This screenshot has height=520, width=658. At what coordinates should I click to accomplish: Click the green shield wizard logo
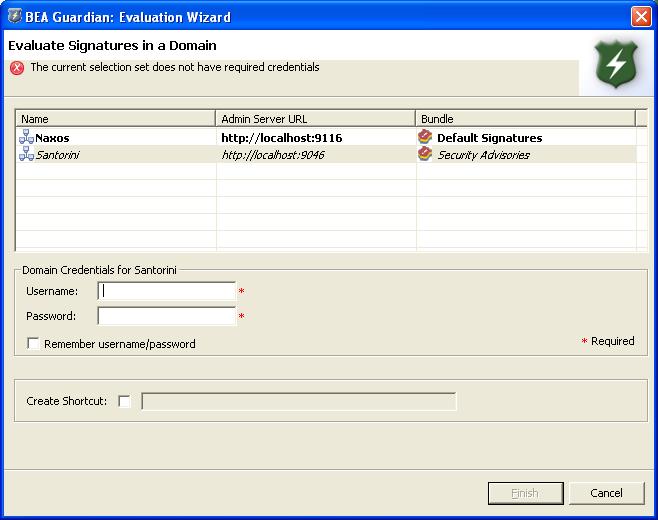616,64
